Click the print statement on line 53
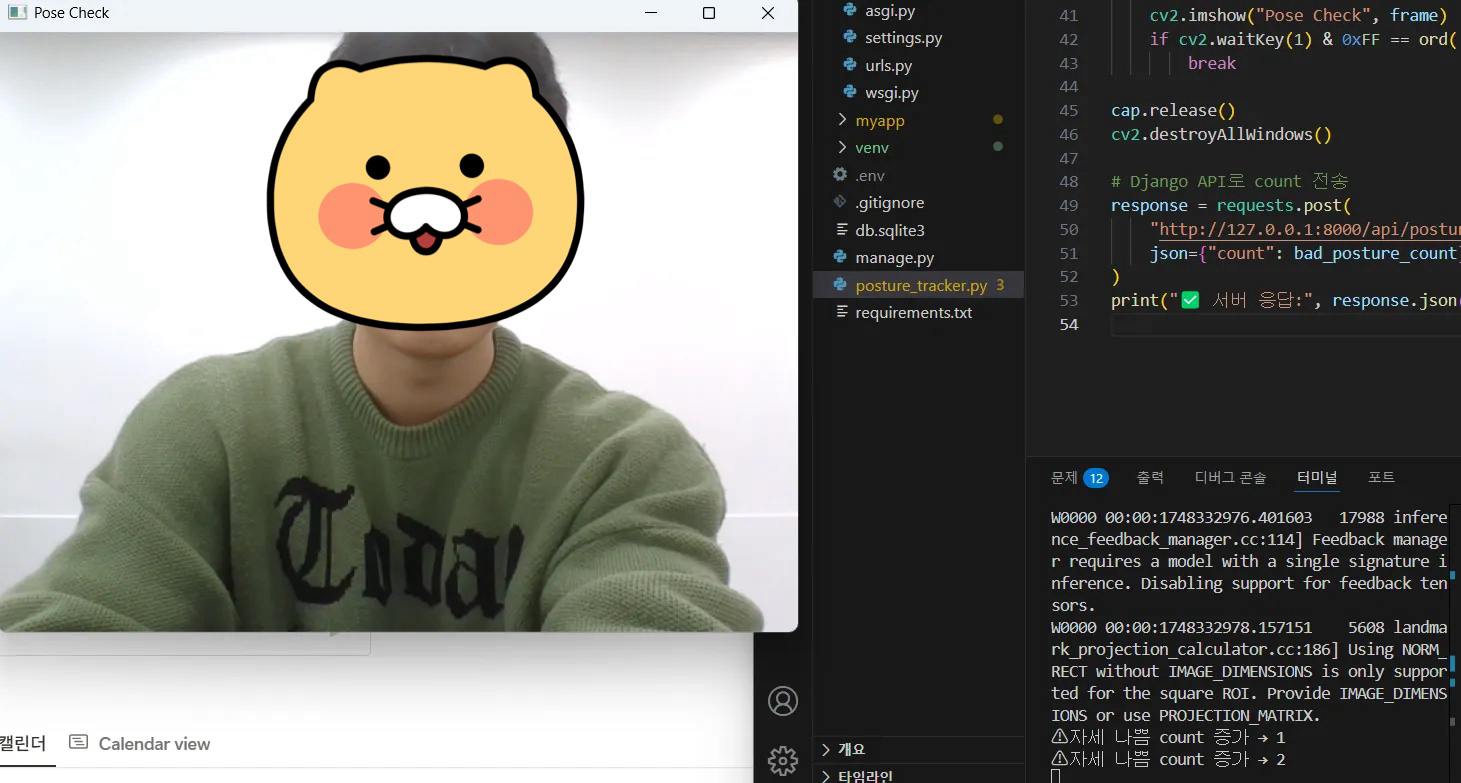The width and height of the screenshot is (1461, 783). coord(1285,300)
